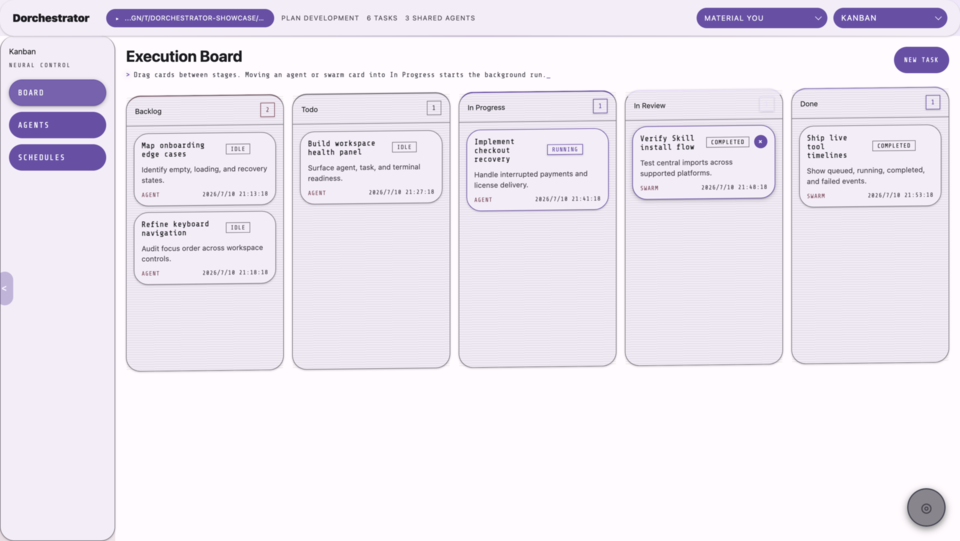The width and height of the screenshot is (960, 541).
Task: Click the Backlog column count badge
Action: pyautogui.click(x=267, y=110)
